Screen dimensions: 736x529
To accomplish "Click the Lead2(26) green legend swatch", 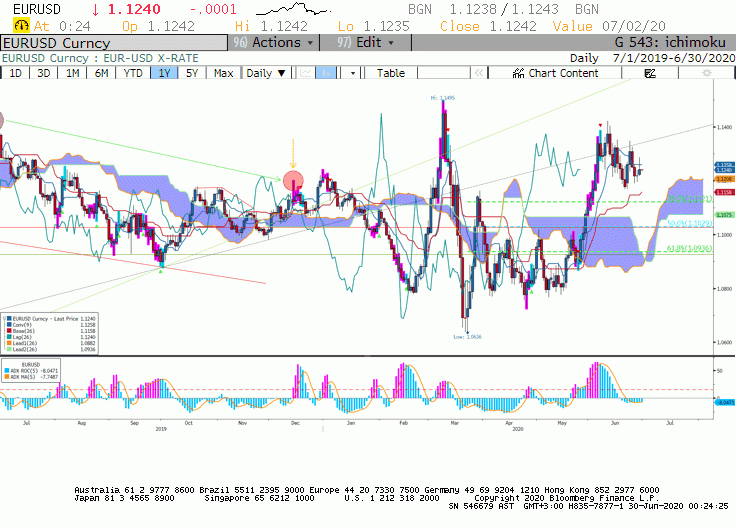I will [9, 349].
